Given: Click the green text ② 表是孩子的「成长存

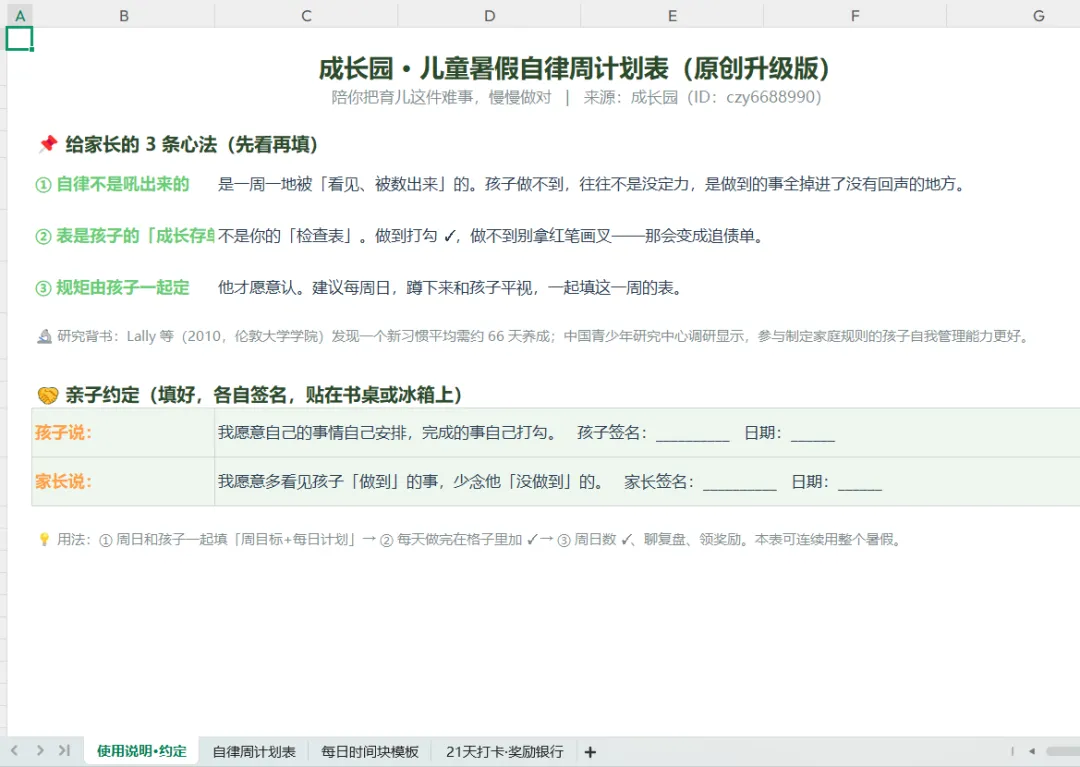Looking at the screenshot, I should [x=125, y=236].
